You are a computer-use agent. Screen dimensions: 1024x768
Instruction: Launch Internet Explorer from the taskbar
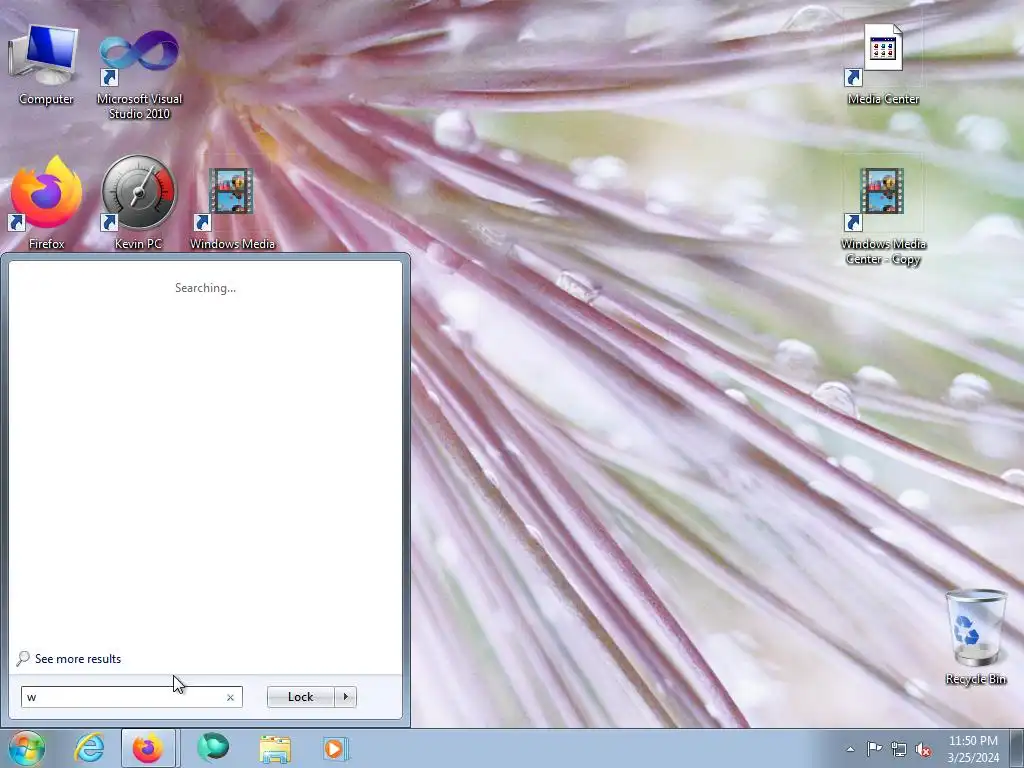tap(89, 748)
